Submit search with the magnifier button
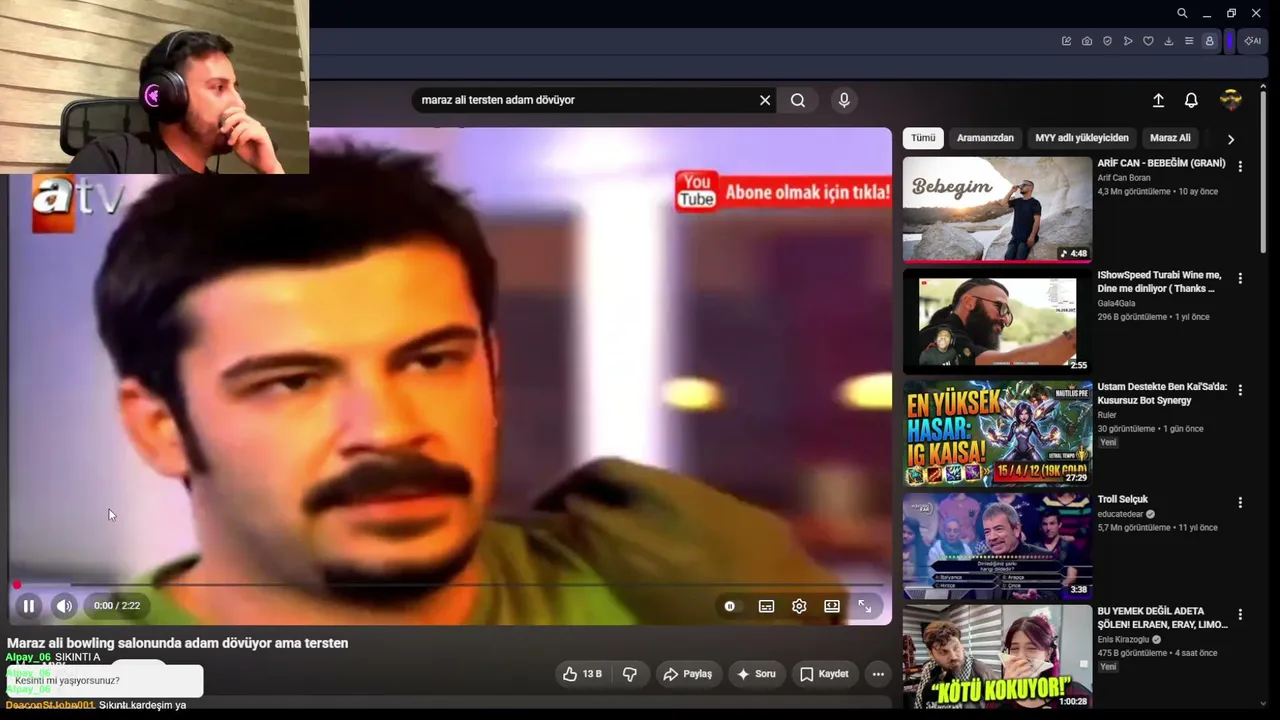The height and width of the screenshot is (720, 1280). point(798,100)
